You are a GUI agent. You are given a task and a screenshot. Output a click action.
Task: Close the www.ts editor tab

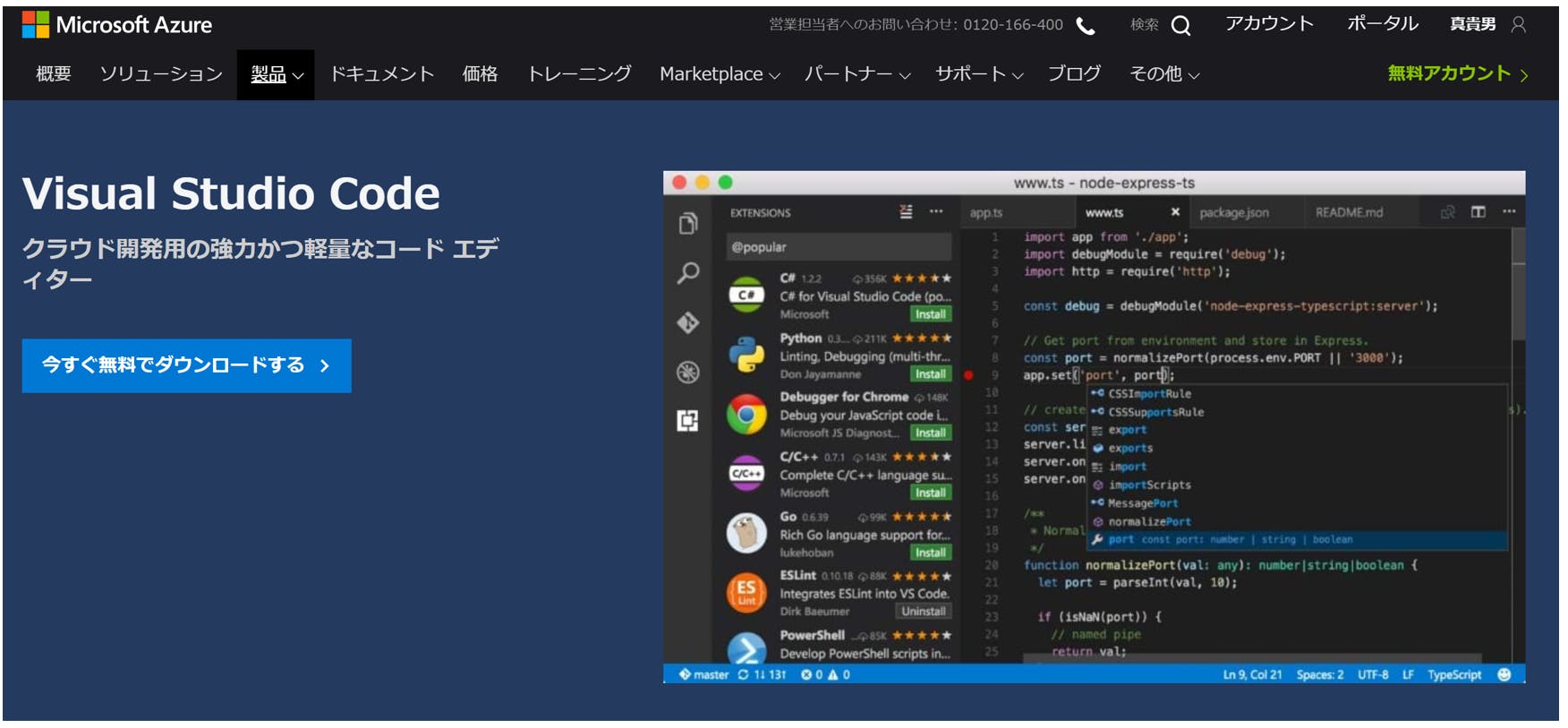point(1175,212)
